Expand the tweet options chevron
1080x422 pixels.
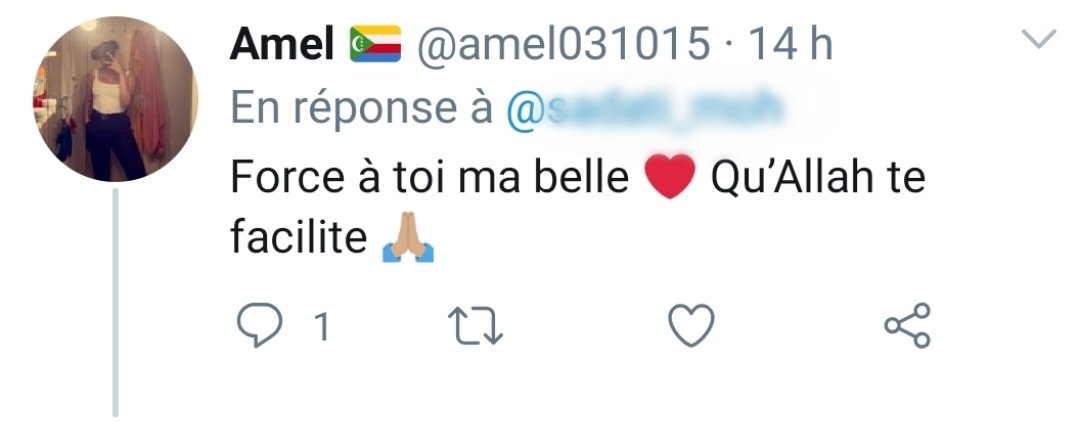coord(1040,41)
